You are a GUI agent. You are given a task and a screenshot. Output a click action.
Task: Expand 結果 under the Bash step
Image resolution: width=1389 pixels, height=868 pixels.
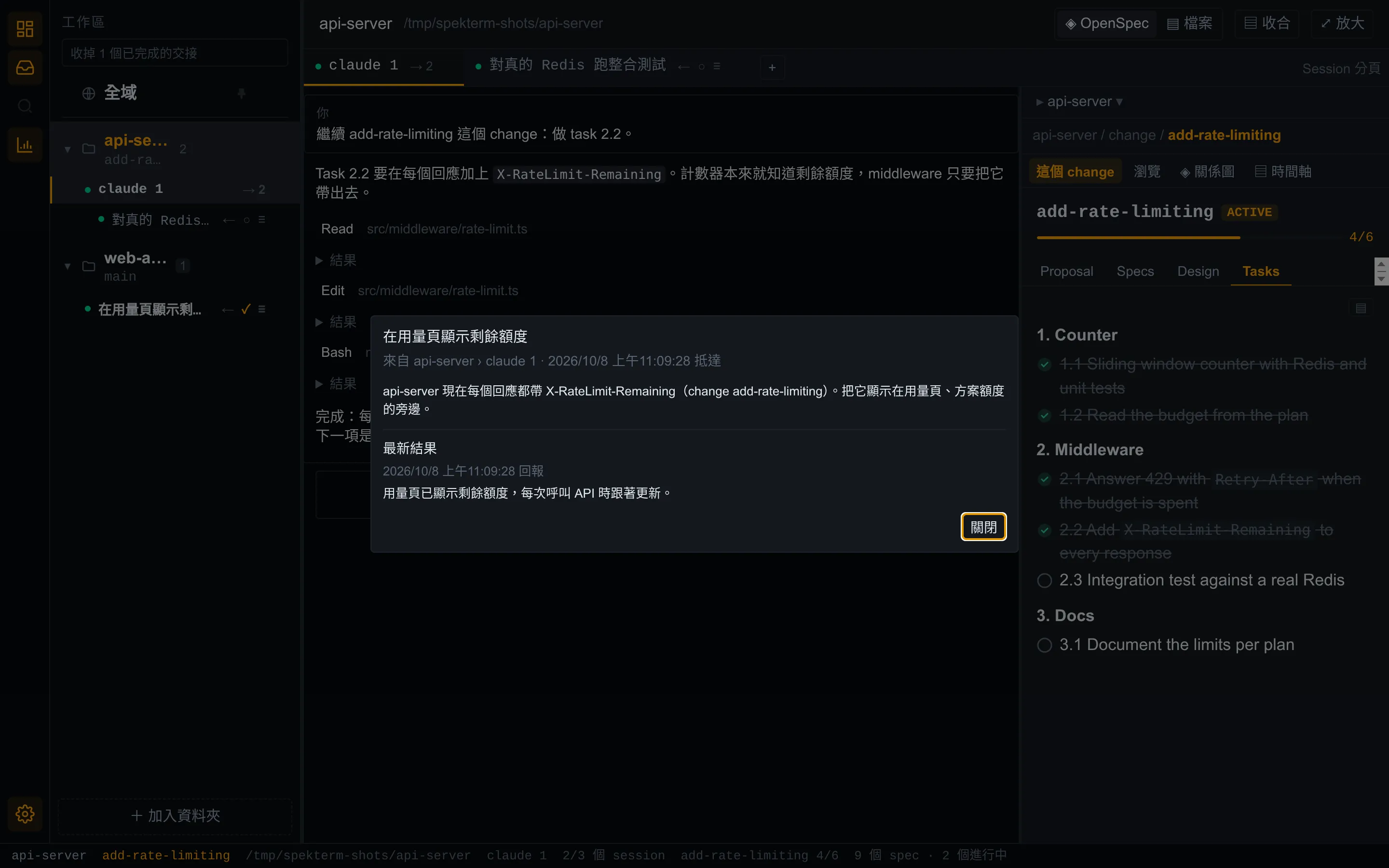tap(336, 383)
